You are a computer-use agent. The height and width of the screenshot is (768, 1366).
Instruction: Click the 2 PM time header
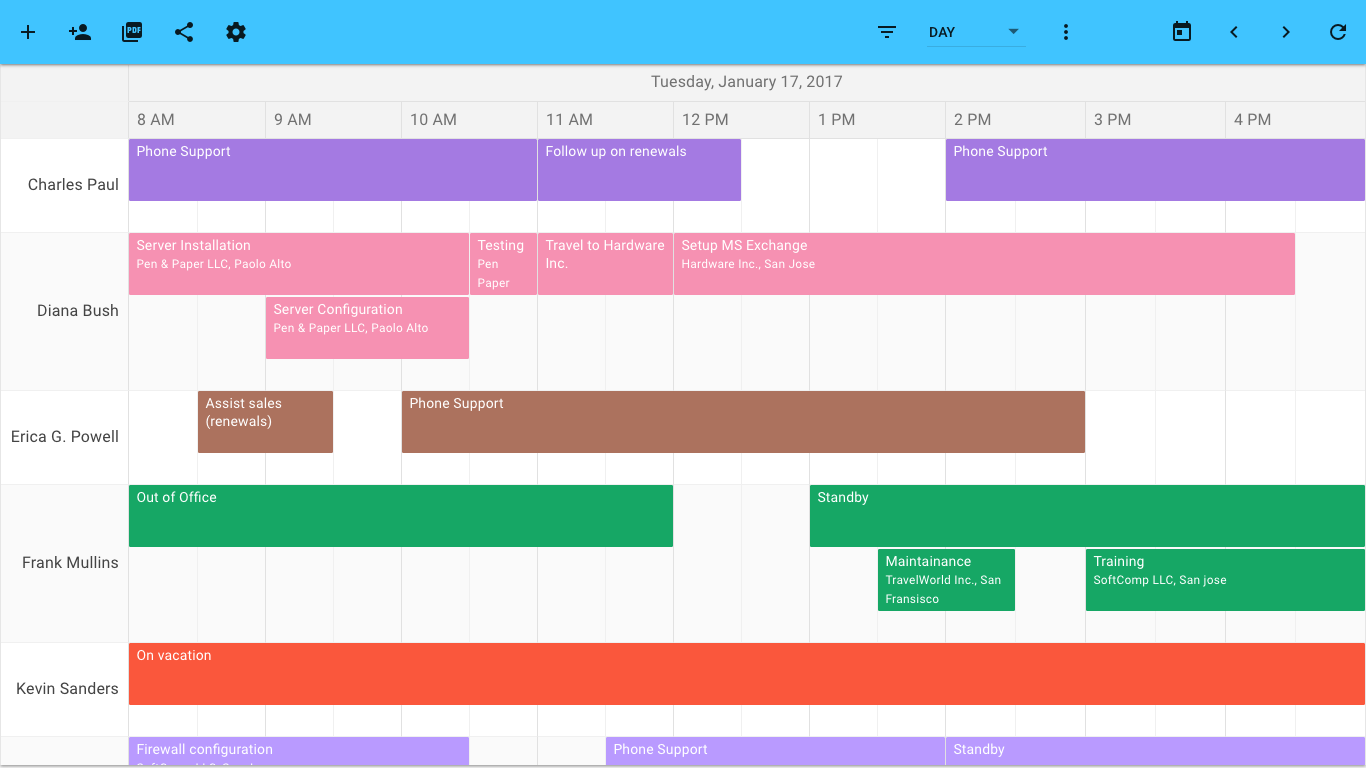click(1015, 120)
